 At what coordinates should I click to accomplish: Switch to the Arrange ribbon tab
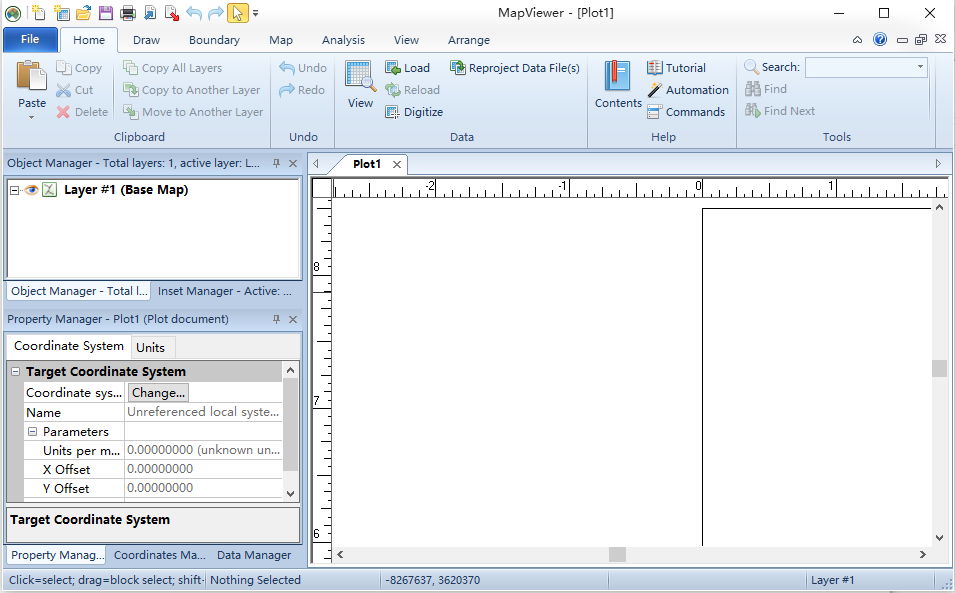pos(468,40)
